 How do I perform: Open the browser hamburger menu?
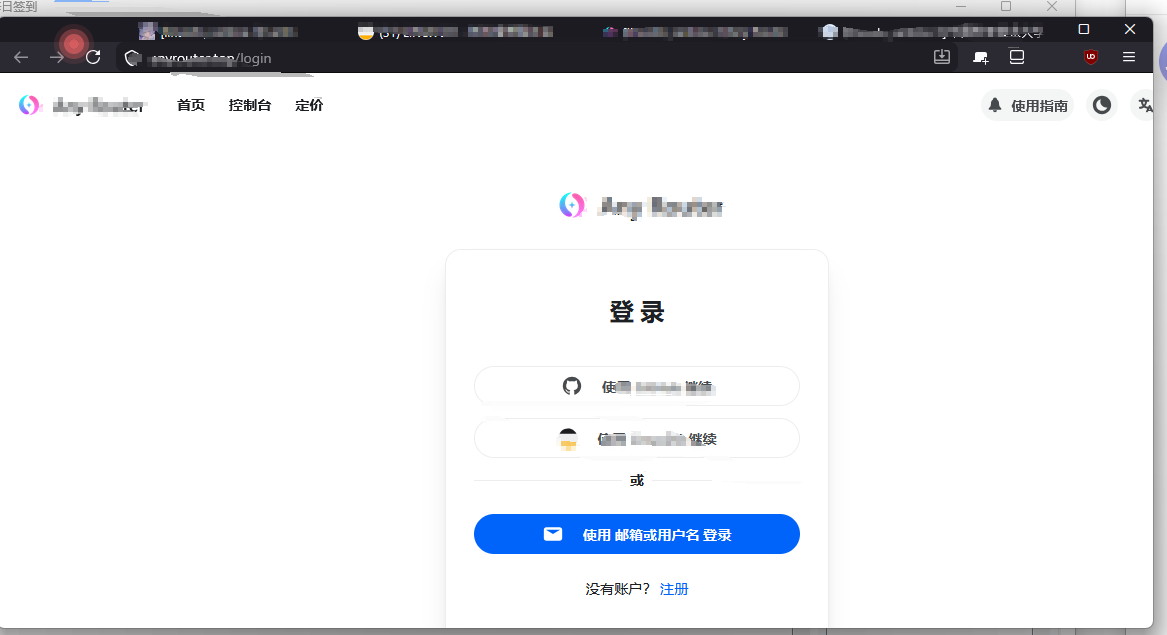click(x=1128, y=57)
